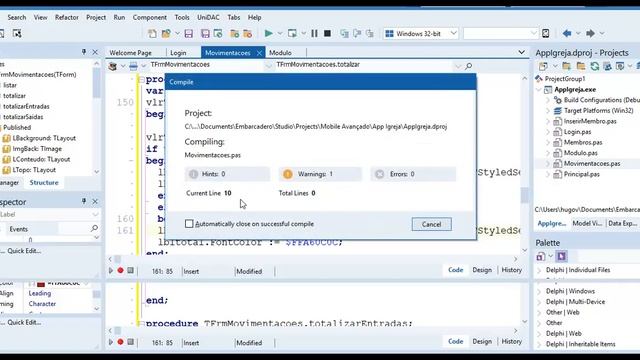Click the Errors icon in Compile dialog
This screenshot has width=640, height=360.
380,174
